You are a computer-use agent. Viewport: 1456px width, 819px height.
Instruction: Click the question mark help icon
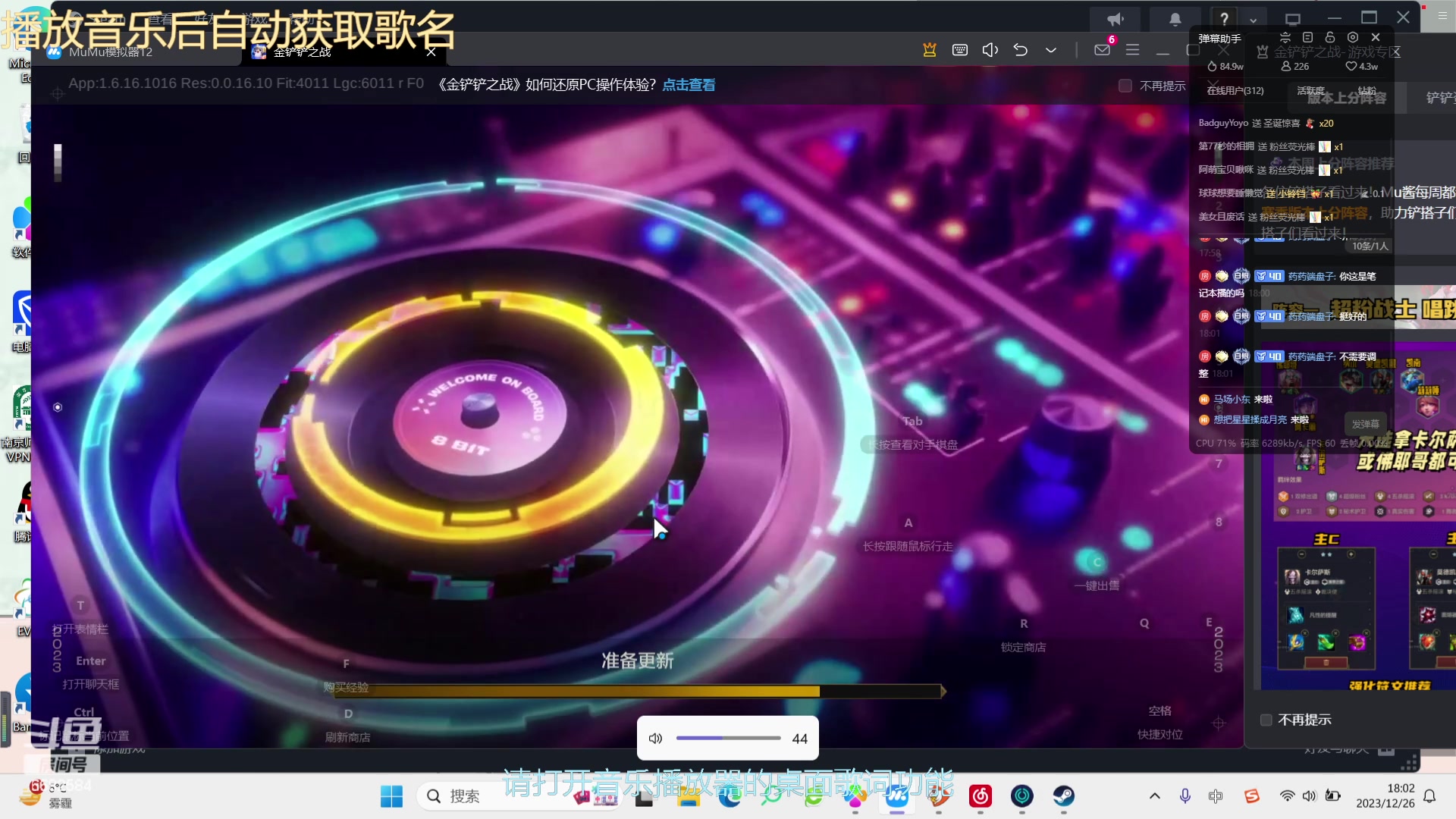1224,20
